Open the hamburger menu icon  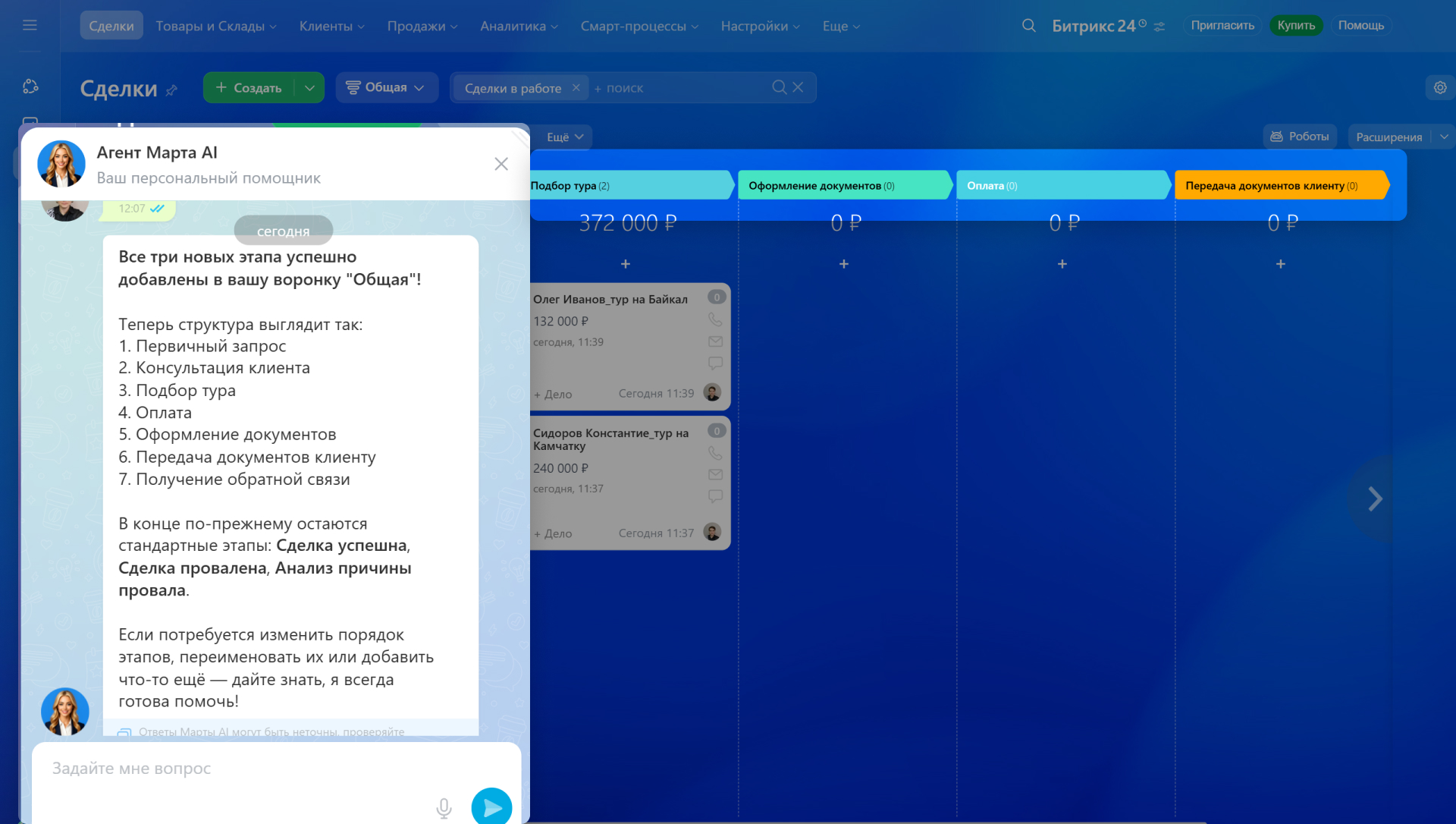tap(30, 26)
